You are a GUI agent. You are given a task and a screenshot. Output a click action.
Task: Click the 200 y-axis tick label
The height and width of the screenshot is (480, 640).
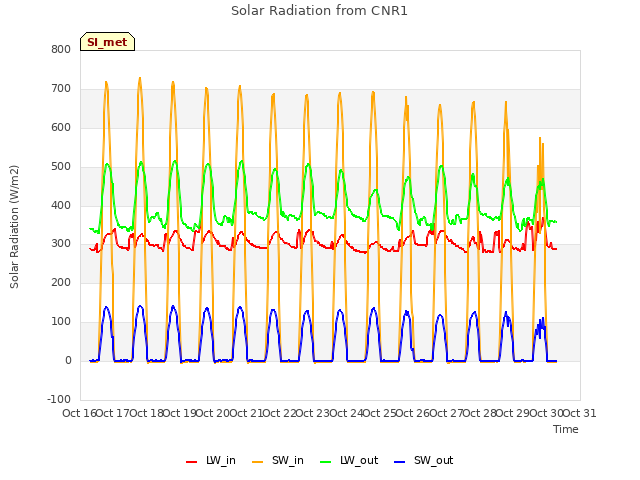[x=61, y=282]
